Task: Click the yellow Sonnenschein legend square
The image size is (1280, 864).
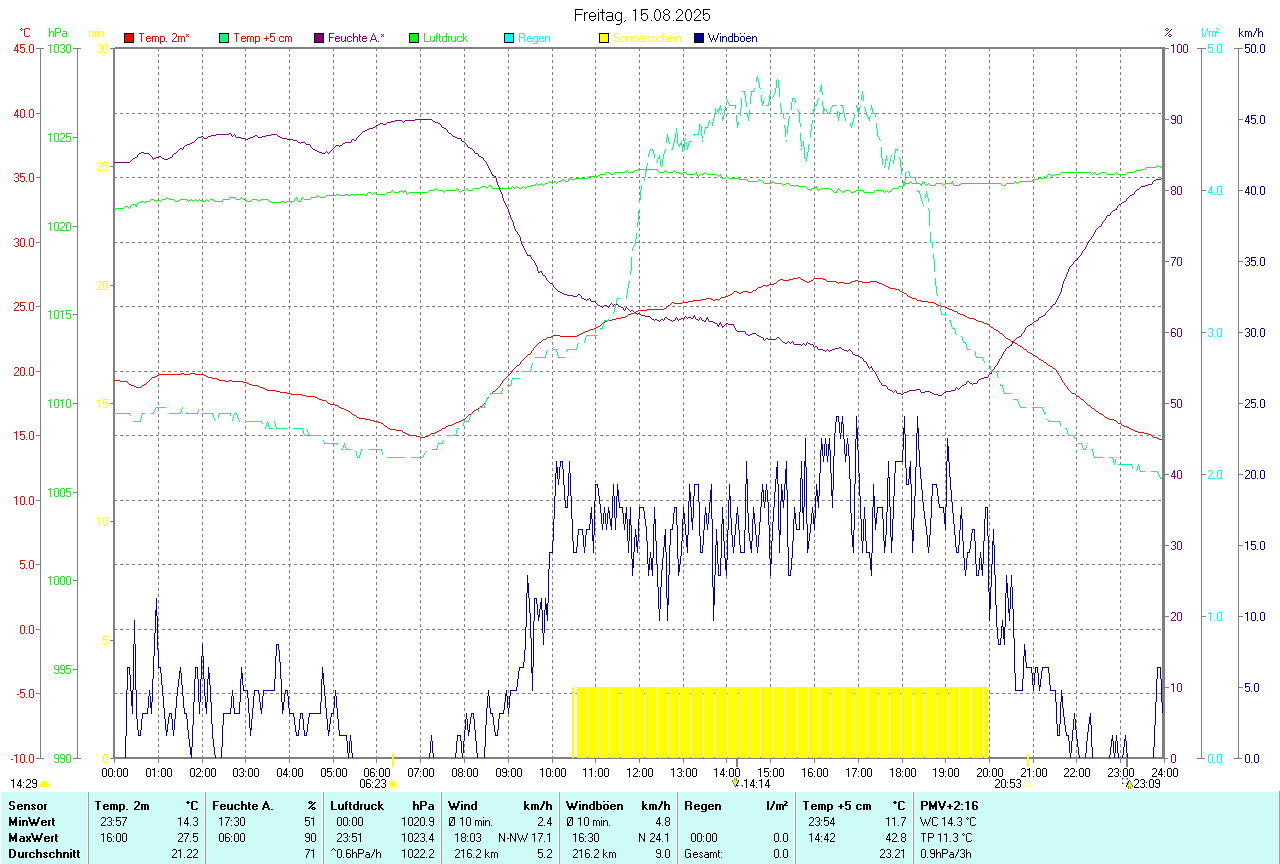Action: pos(604,38)
